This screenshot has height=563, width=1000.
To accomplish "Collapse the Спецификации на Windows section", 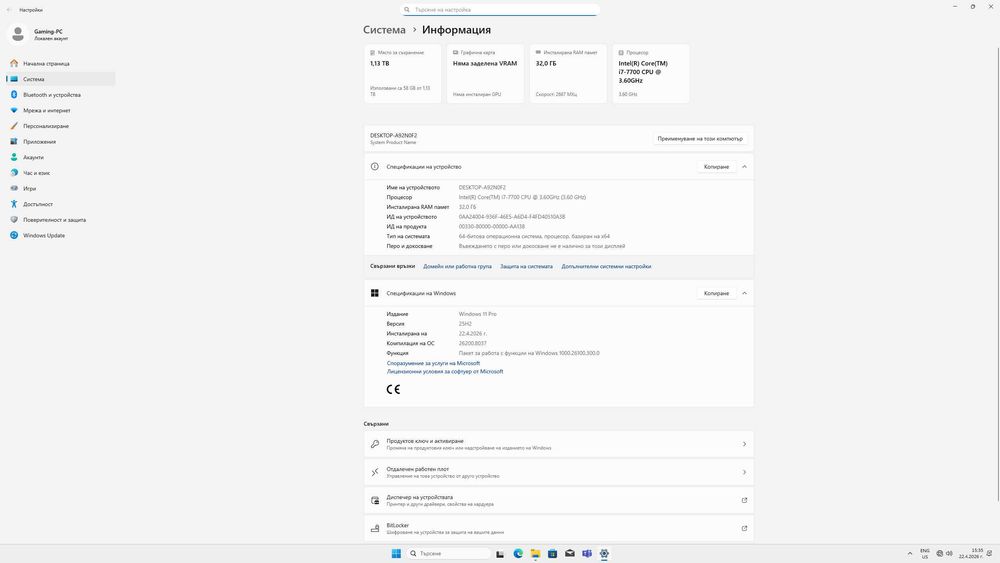I will [x=744, y=293].
